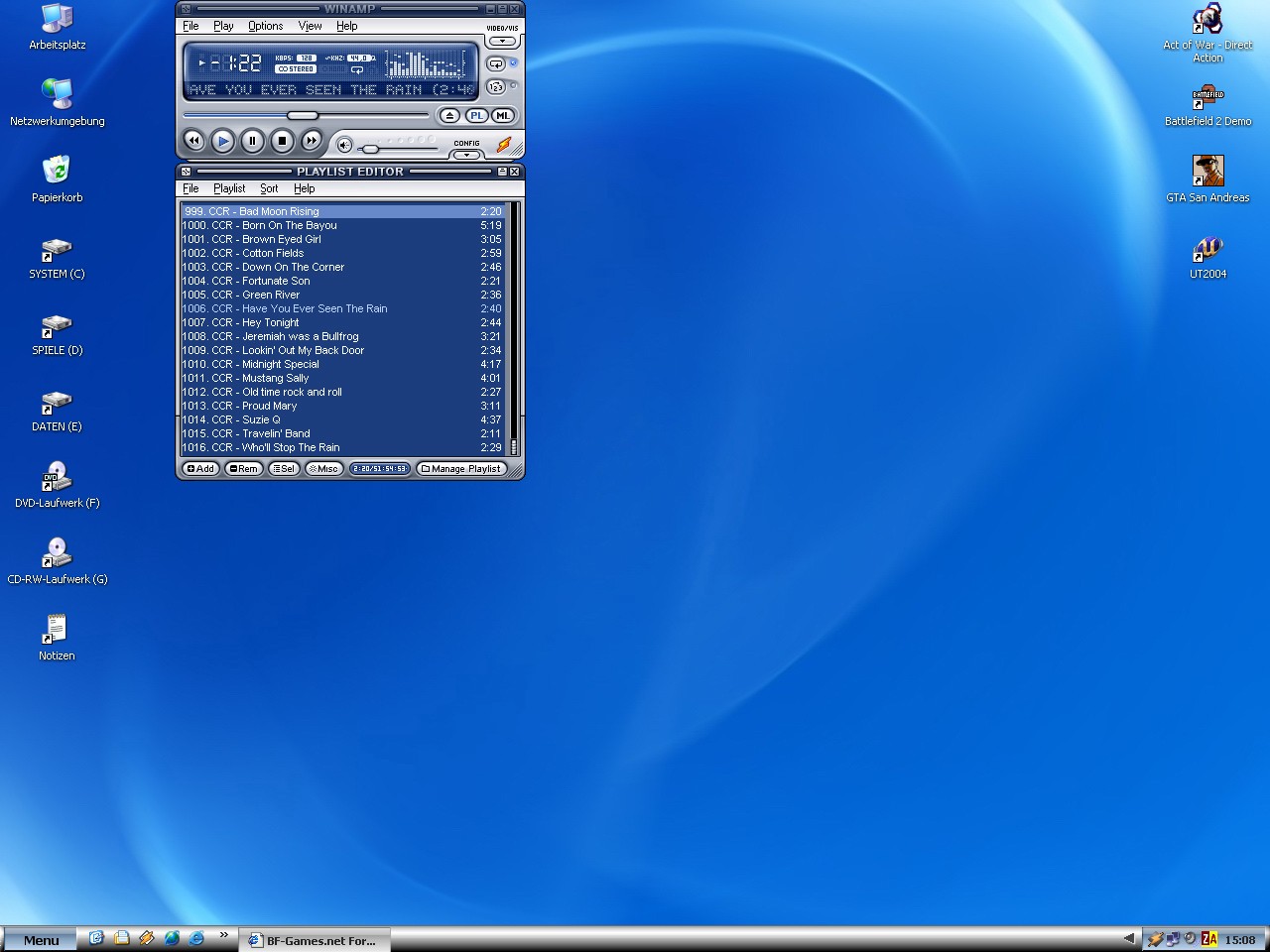Select 'CCR - Fortunate Son' track
The height and width of the screenshot is (952, 1270).
click(x=343, y=281)
